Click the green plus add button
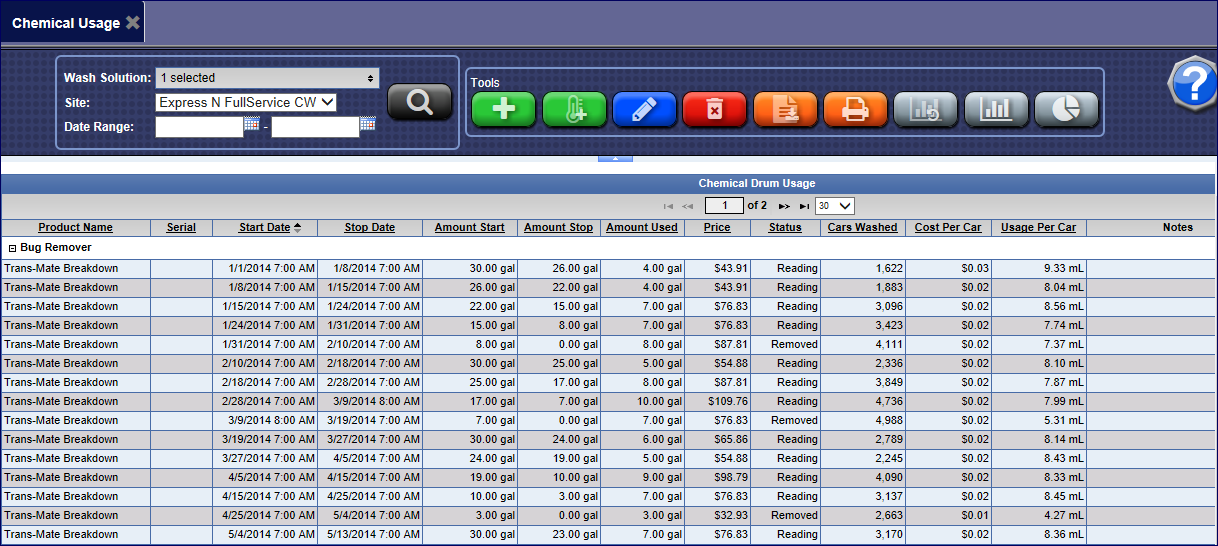Image resolution: width=1218 pixels, height=546 pixels. click(503, 109)
